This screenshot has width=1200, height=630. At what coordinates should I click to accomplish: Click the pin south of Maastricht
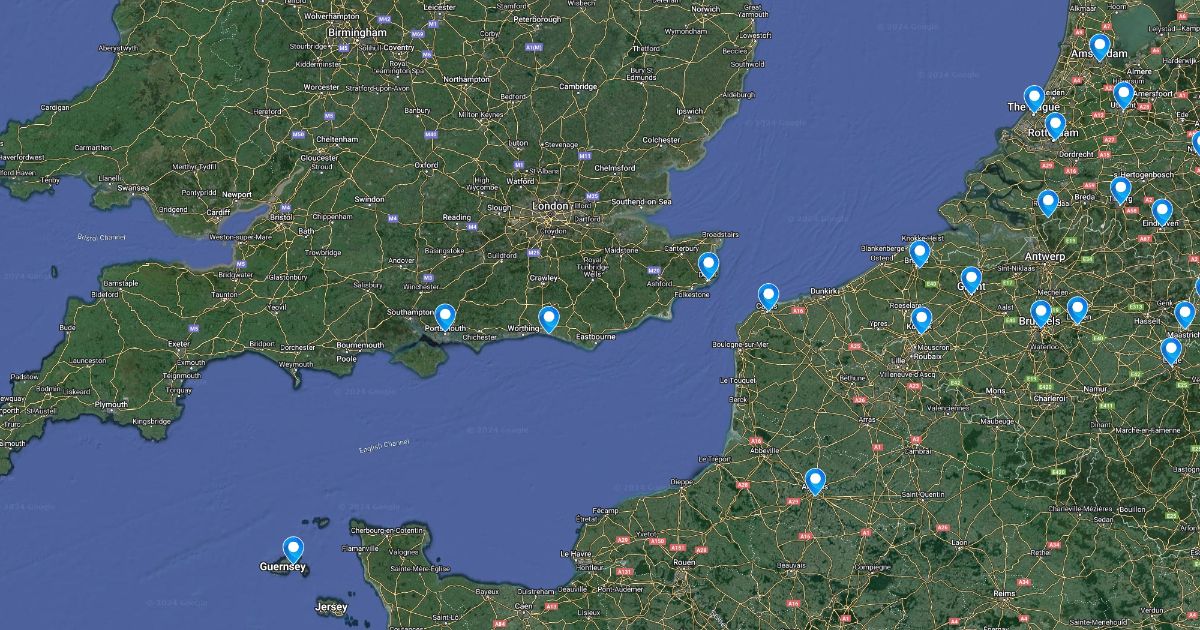pos(1171,351)
